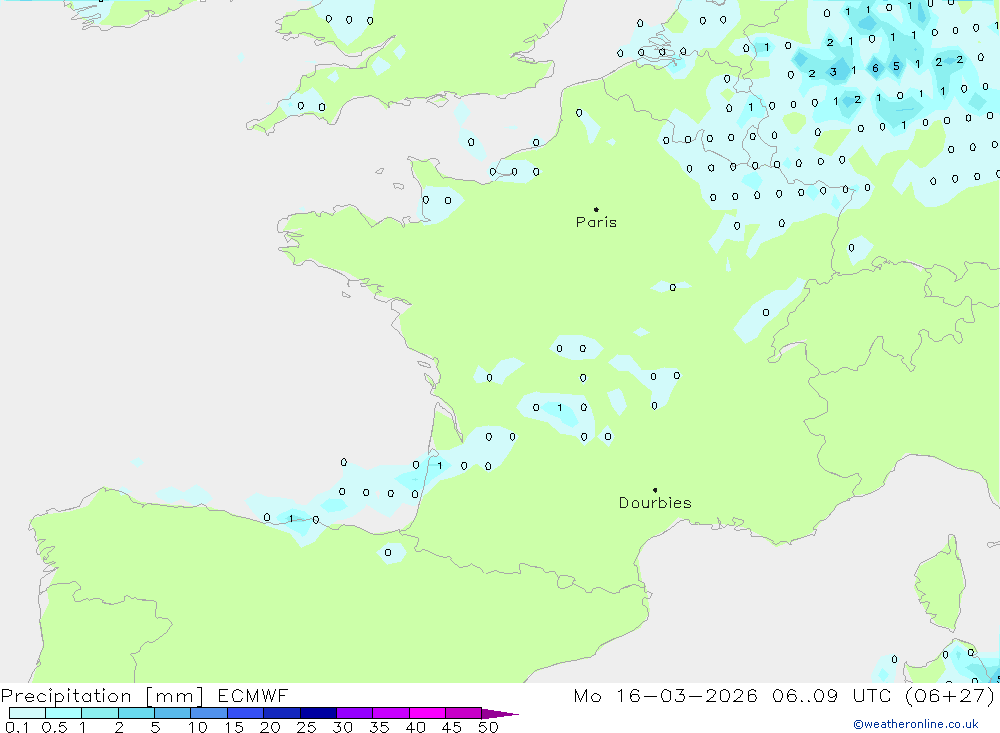Select the 25 mm dark navy legend swatch

318,714
